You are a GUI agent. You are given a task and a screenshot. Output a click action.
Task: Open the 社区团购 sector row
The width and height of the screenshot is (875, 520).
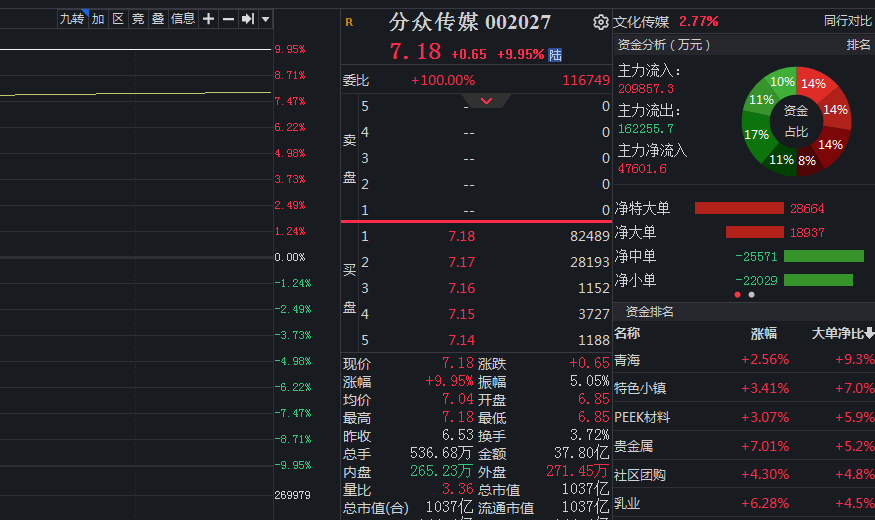pos(744,475)
